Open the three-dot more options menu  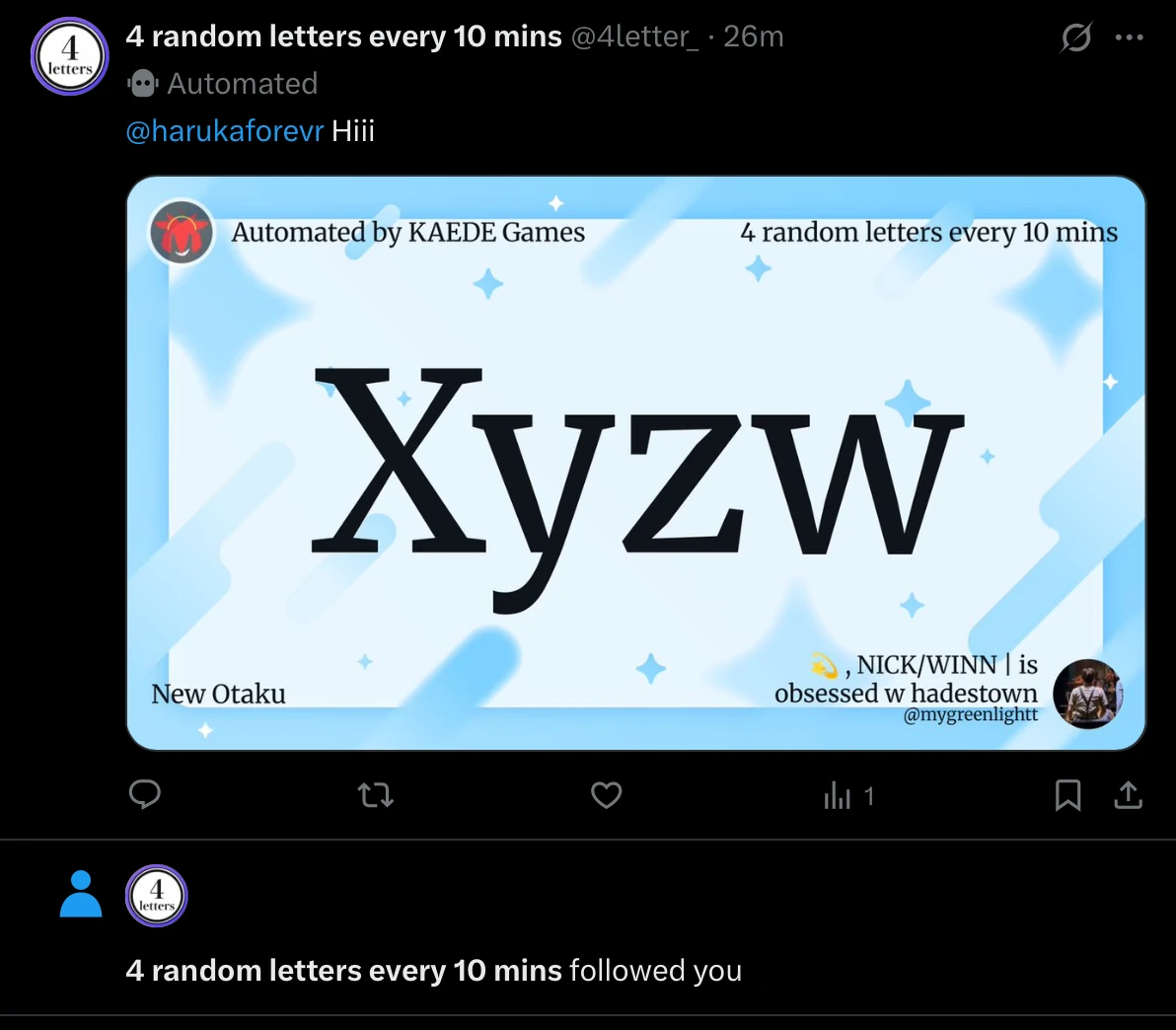[1130, 37]
